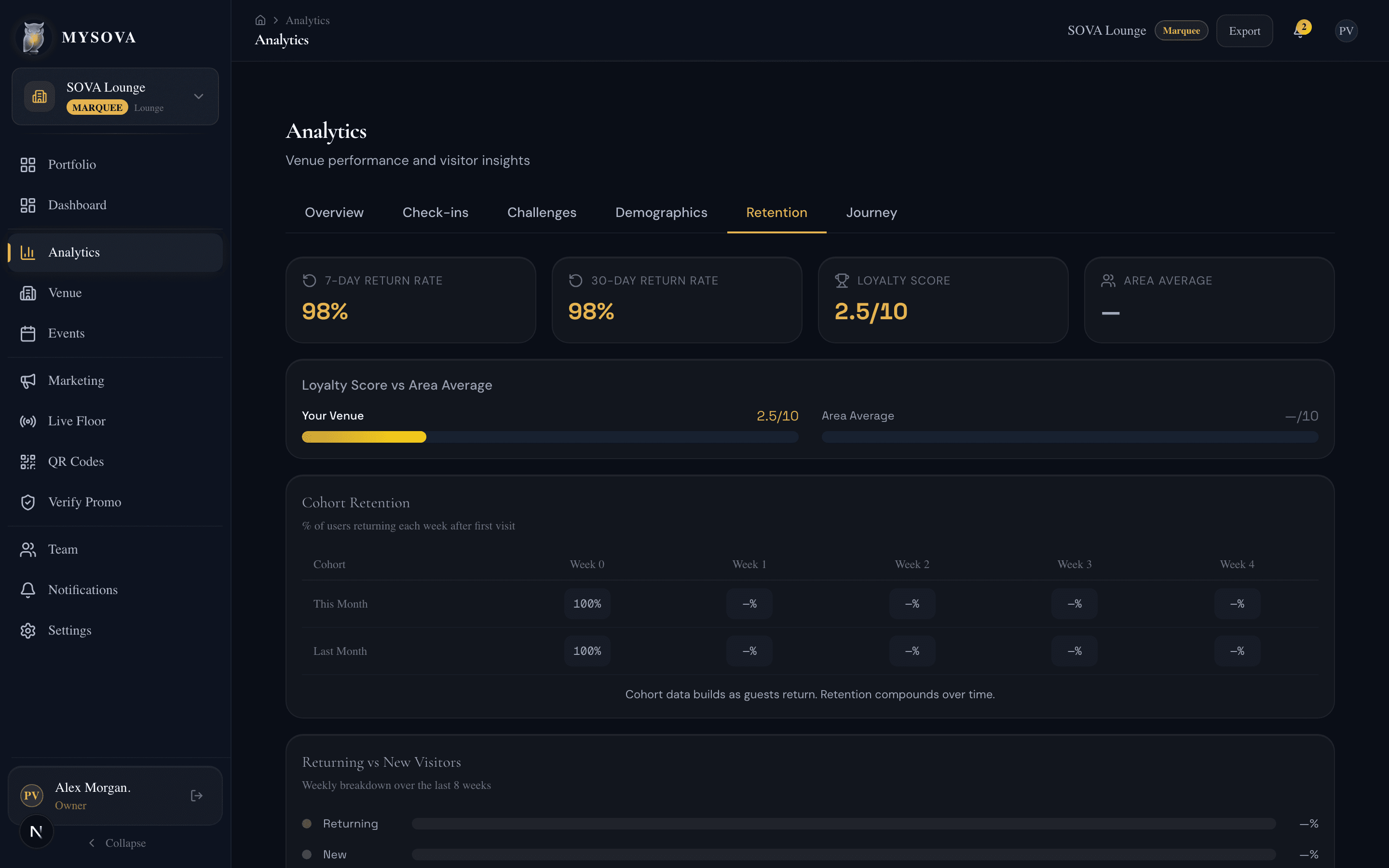The height and width of the screenshot is (868, 1389).
Task: Click the logout icon next to Alex Morgan
Action: click(196, 795)
